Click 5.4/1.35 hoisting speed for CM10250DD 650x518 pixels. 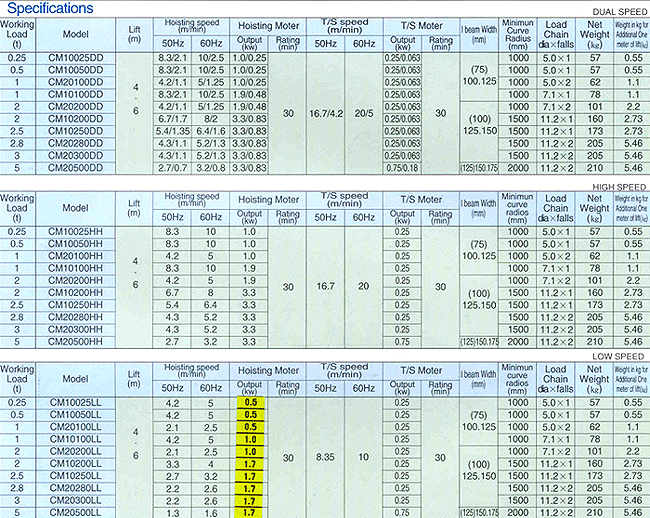pos(172,131)
